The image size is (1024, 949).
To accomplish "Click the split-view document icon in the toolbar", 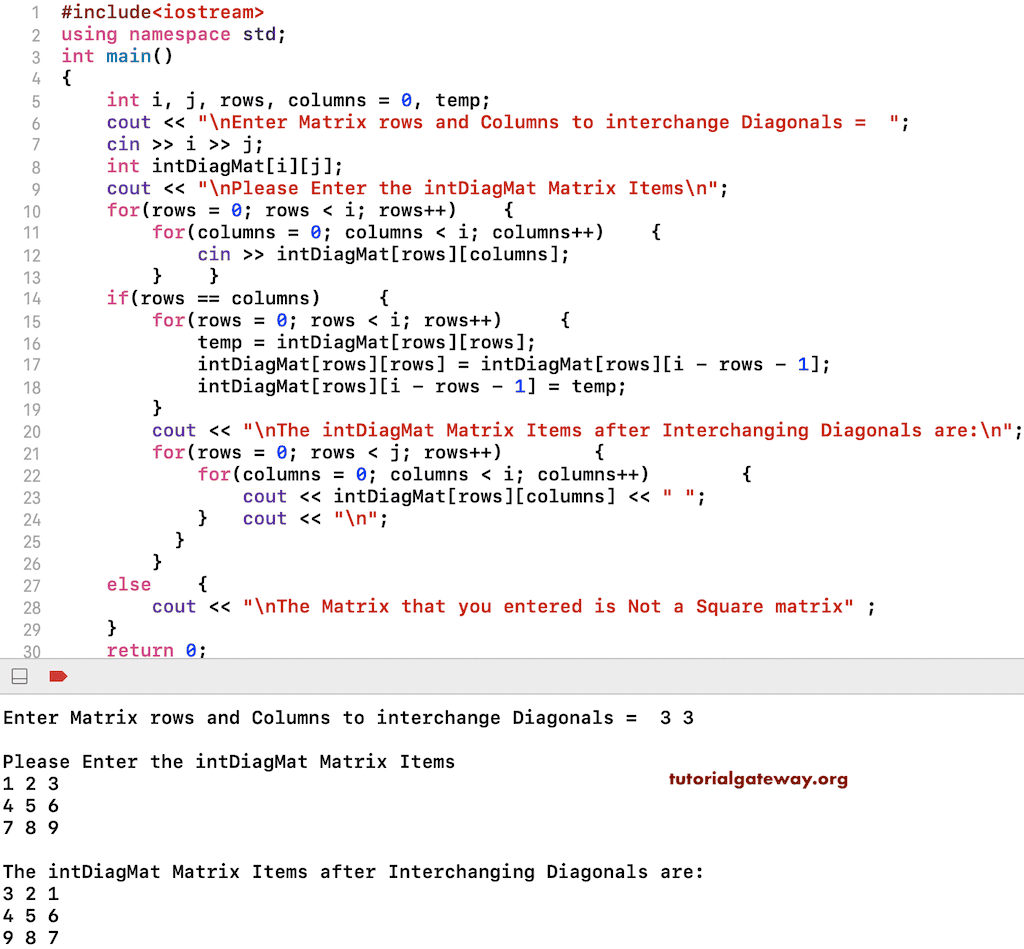I will [19, 676].
